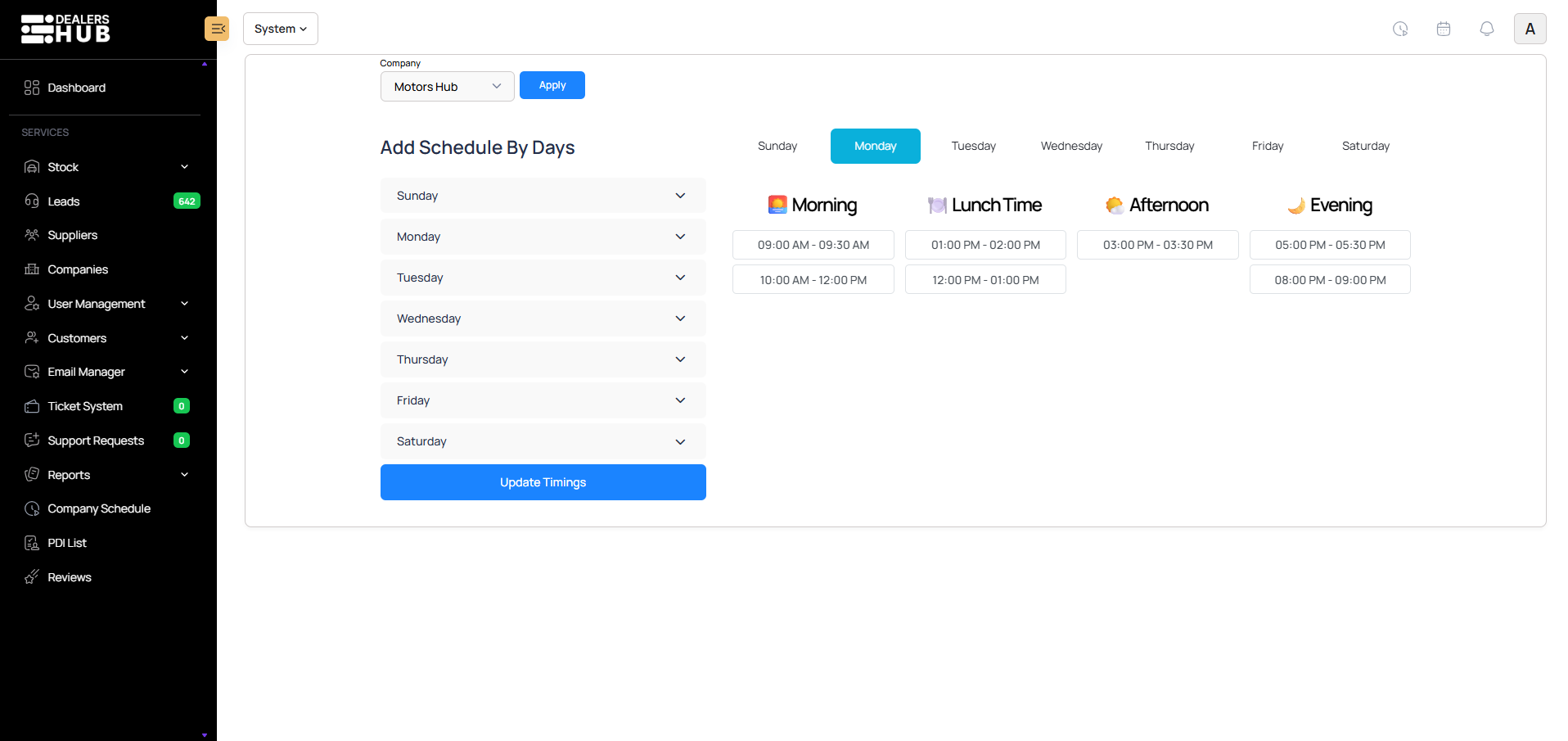This screenshot has height=741, width=1568.
Task: Click the clock history icon in header
Action: coord(1400,29)
